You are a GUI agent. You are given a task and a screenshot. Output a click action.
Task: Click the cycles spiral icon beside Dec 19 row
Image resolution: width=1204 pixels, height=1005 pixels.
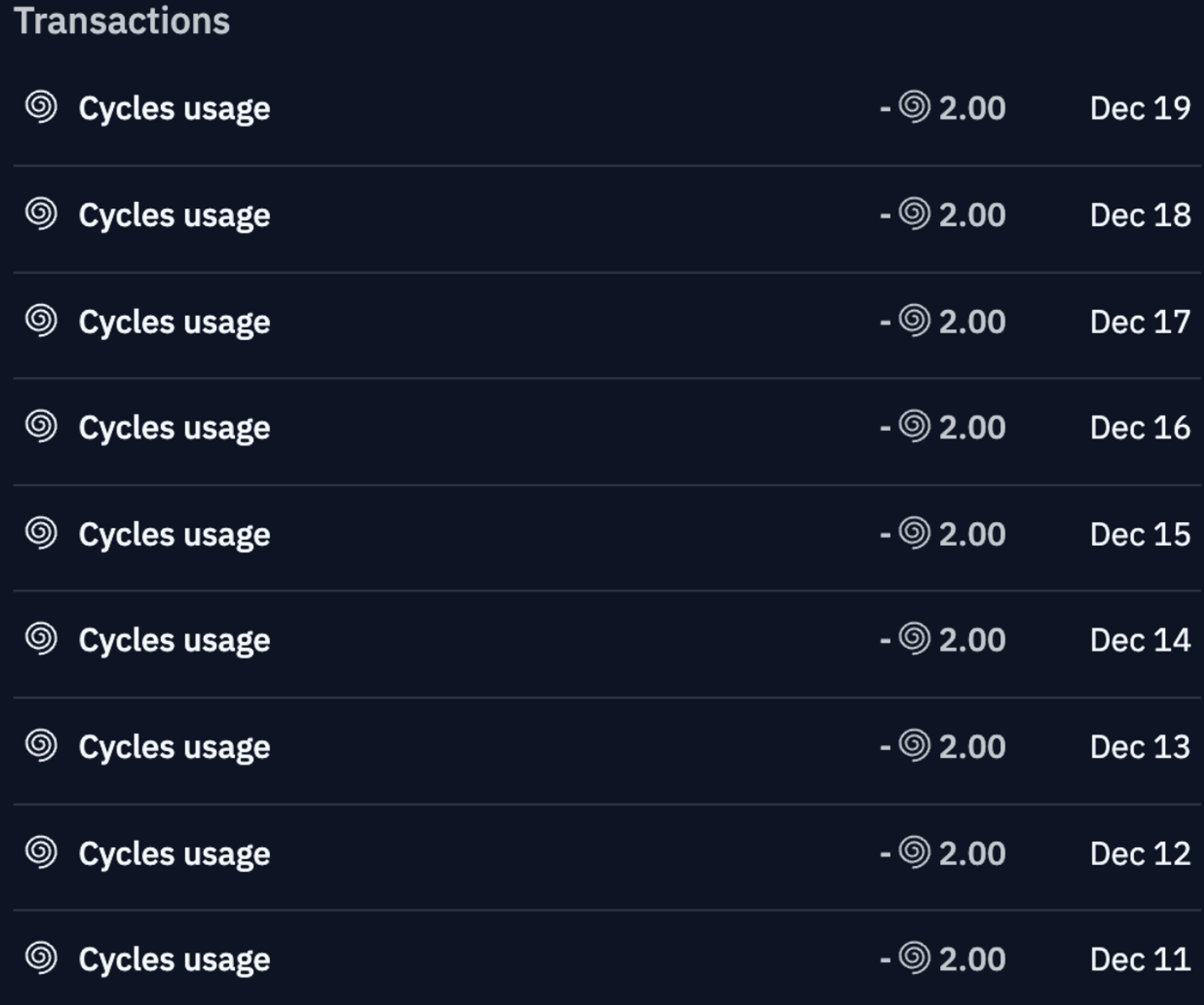coord(41,107)
